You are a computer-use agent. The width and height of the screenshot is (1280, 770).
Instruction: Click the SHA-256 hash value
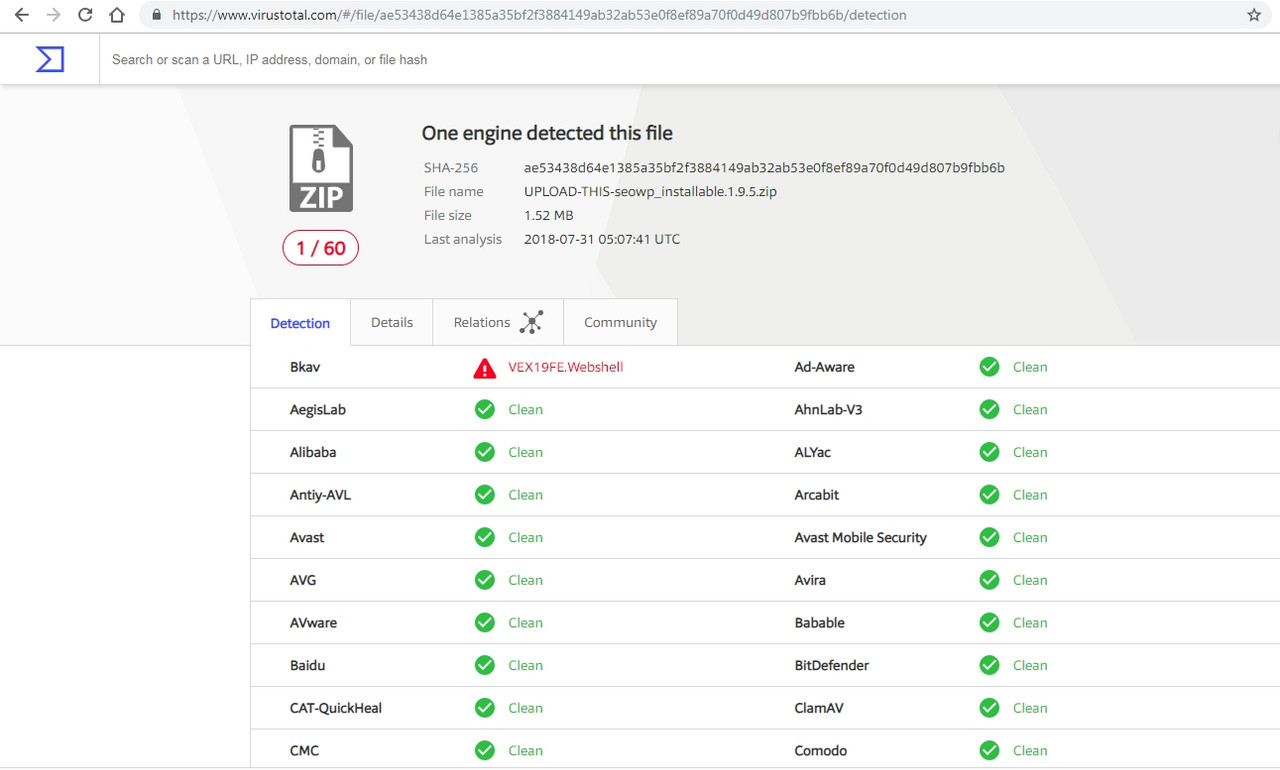point(764,168)
